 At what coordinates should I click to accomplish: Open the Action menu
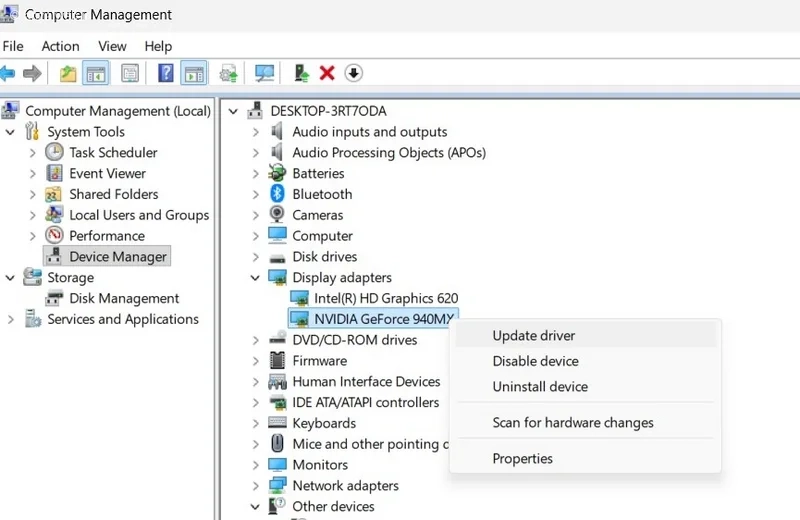[x=60, y=46]
